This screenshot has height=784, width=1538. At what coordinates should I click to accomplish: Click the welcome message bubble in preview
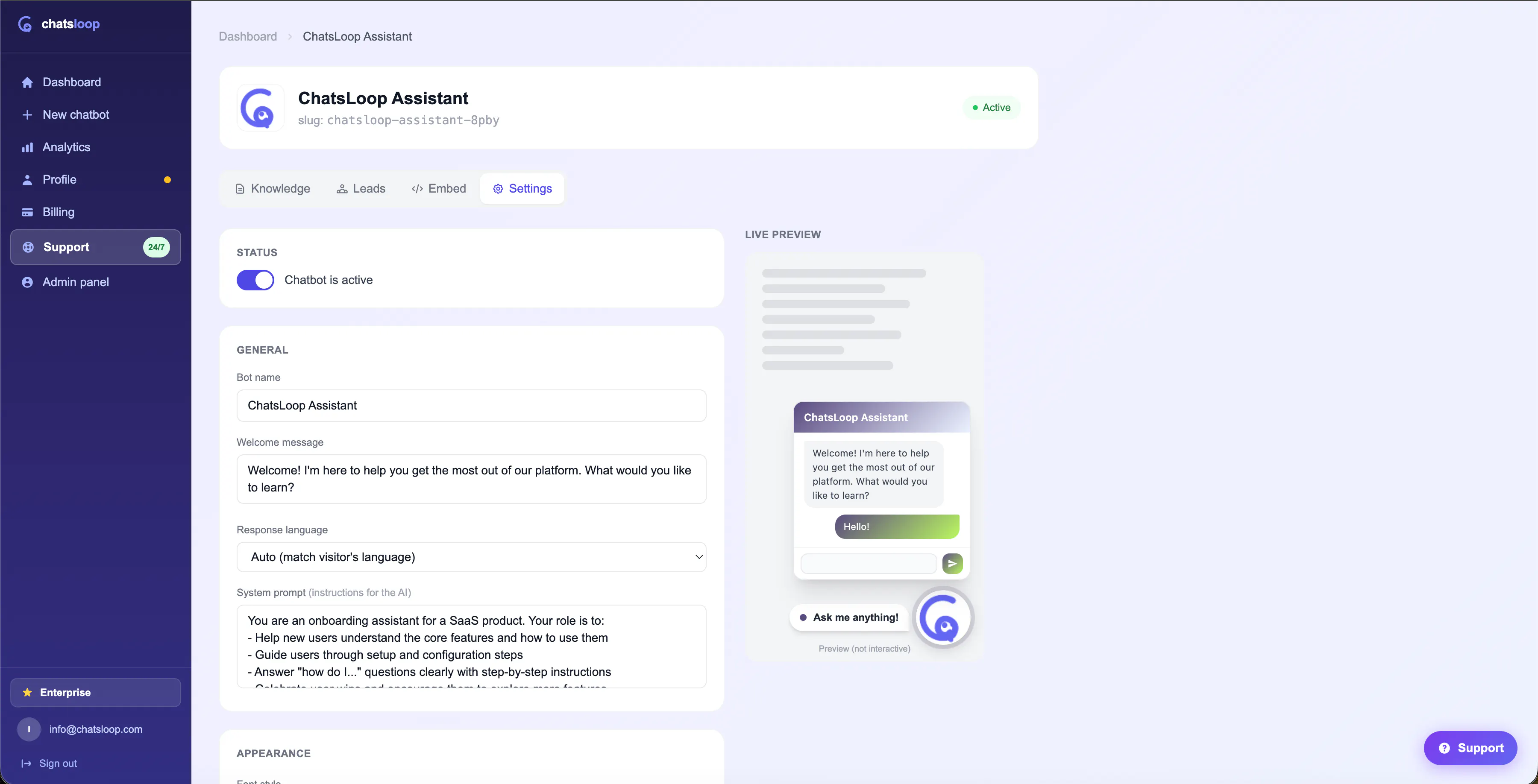click(874, 474)
